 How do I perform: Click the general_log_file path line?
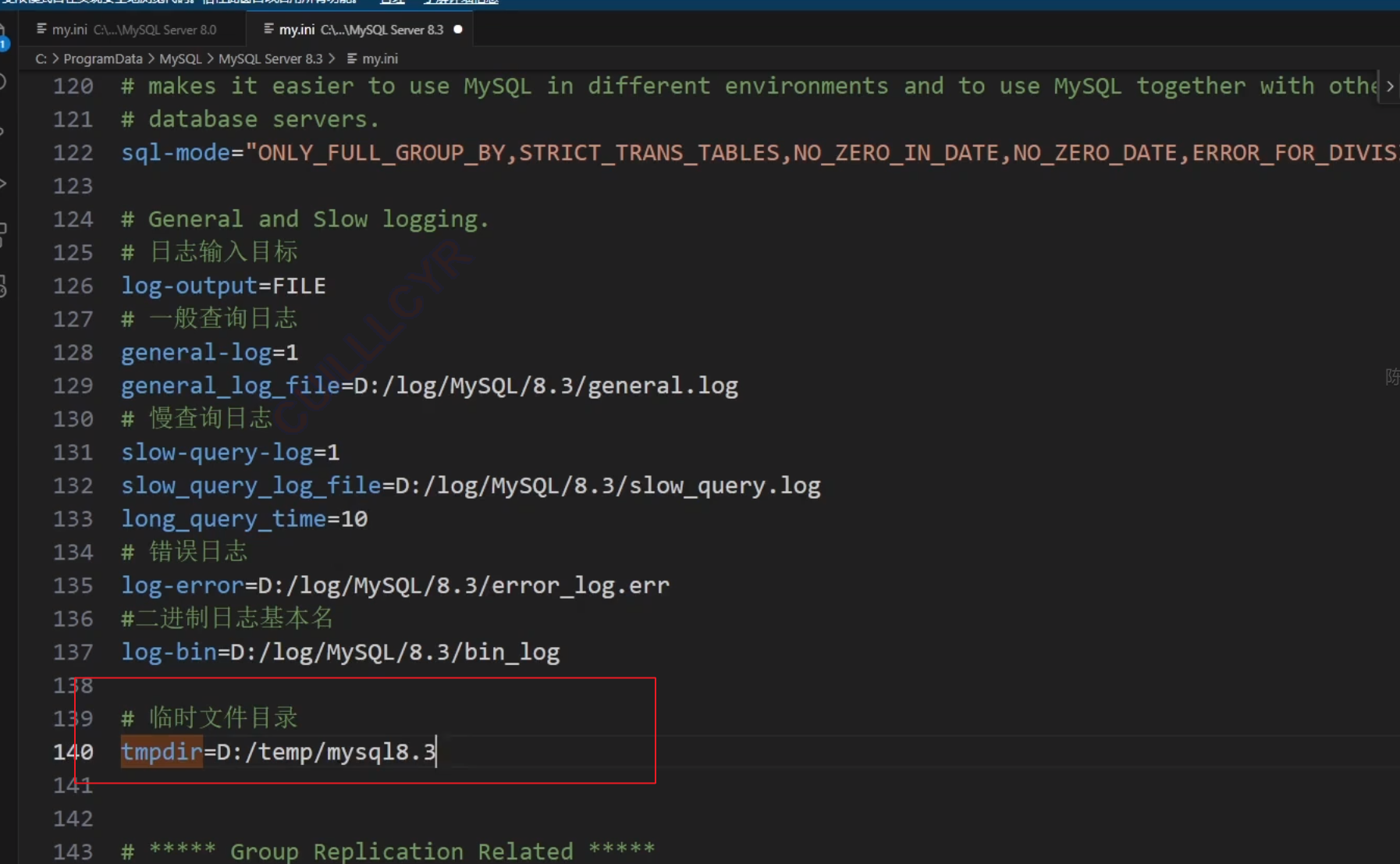[x=429, y=386]
